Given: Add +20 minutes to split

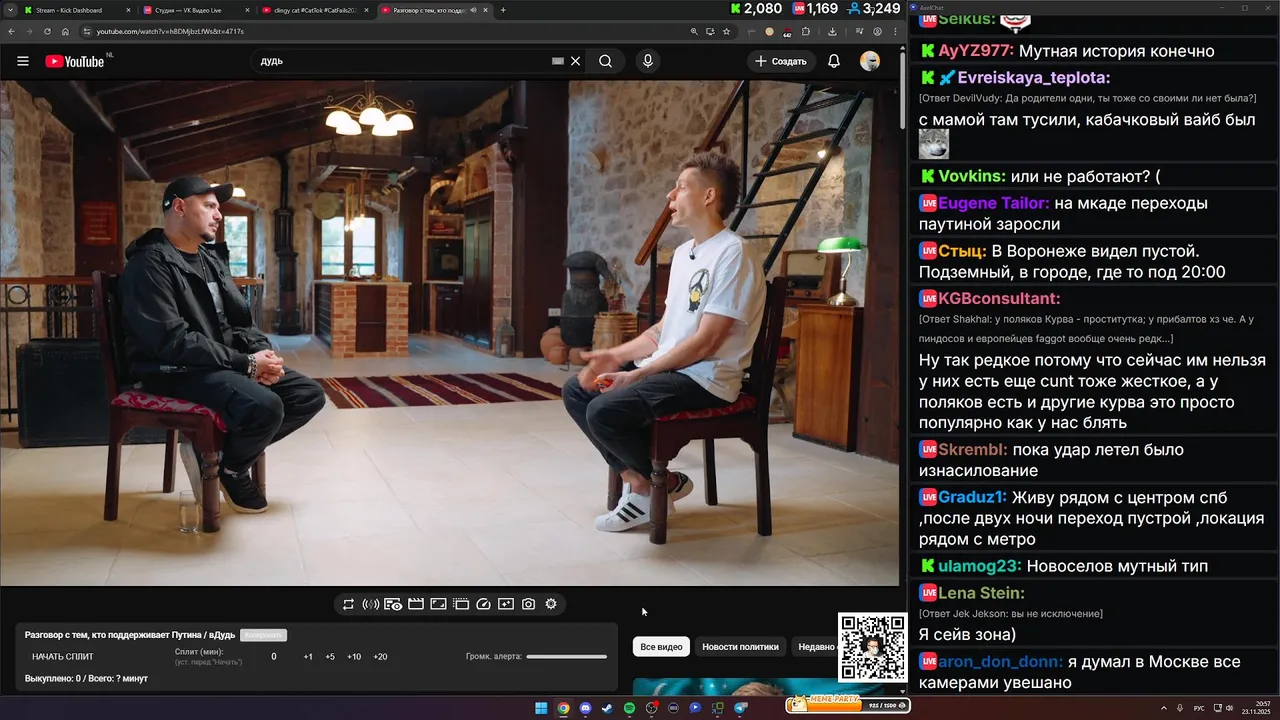Looking at the screenshot, I should 380,657.
